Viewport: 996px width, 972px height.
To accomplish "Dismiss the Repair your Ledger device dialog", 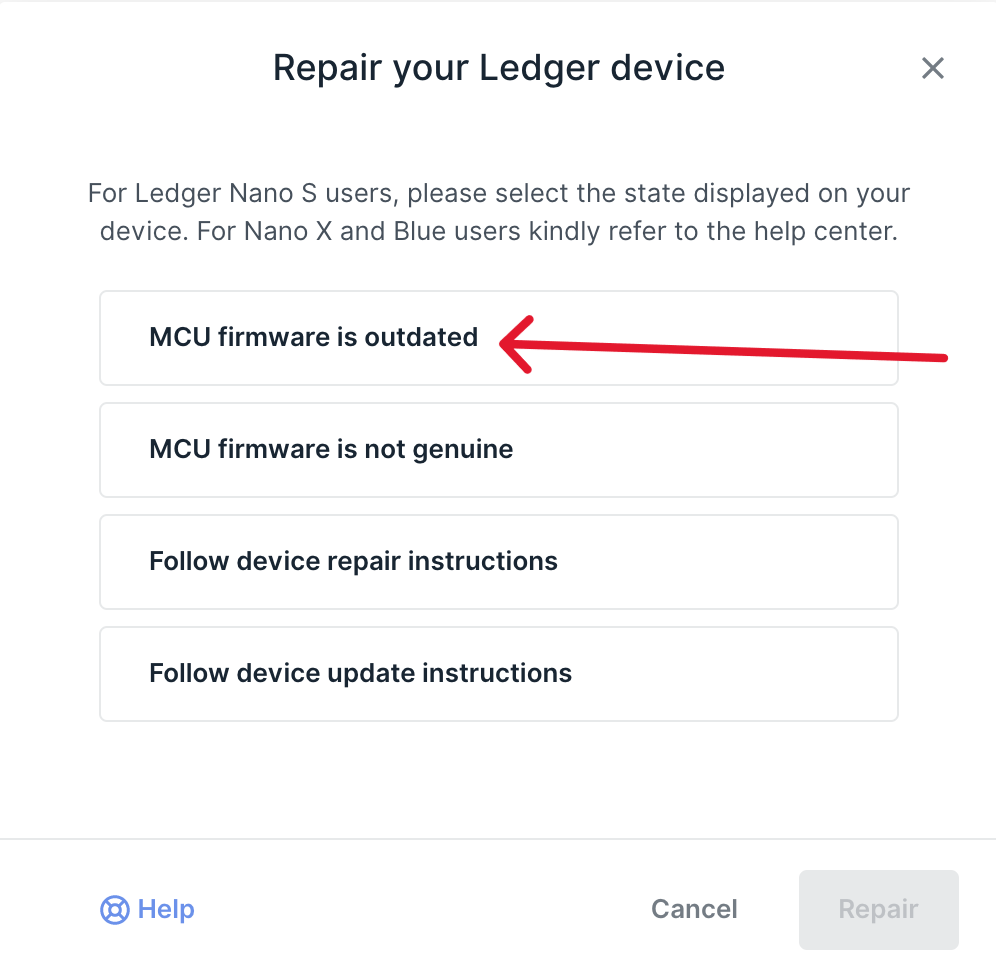I will coord(932,68).
